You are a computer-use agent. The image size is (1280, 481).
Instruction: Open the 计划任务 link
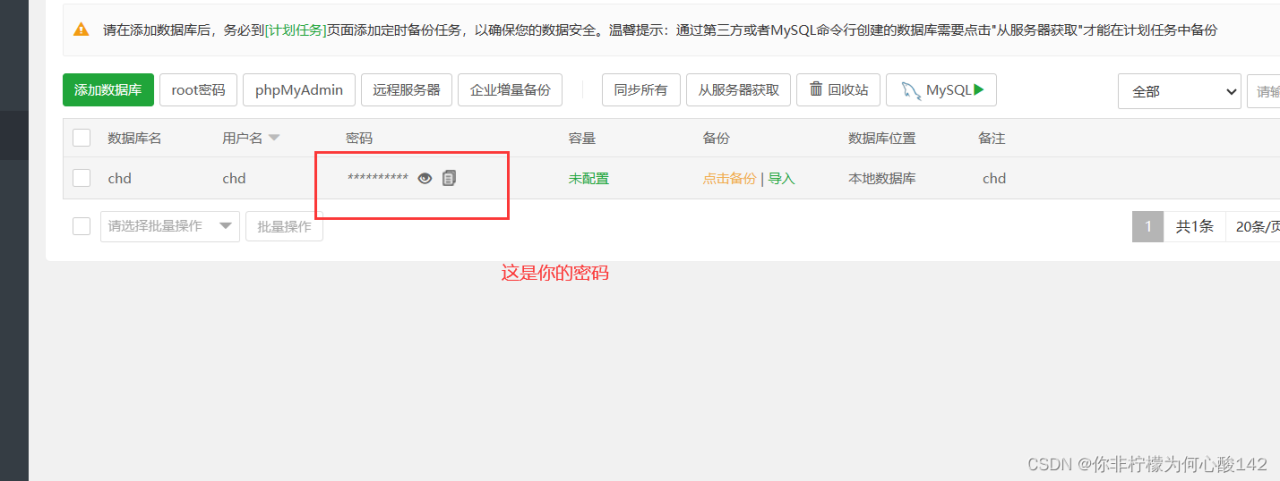(x=296, y=30)
